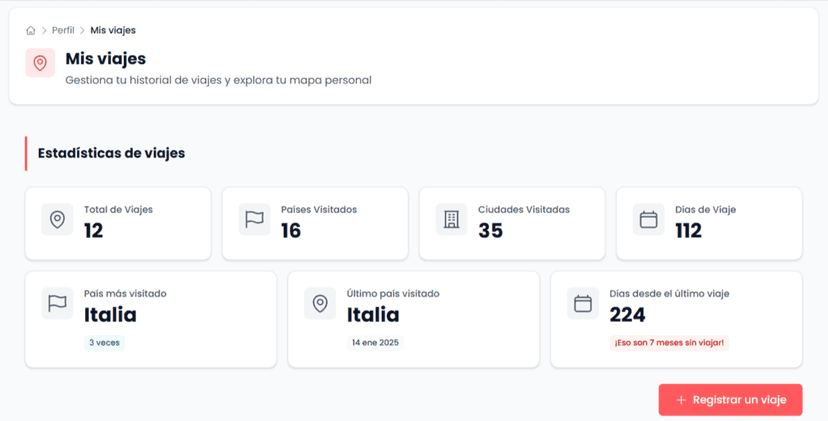This screenshot has width=828, height=421.
Task: Click the '14 ene 2025' date badge
Action: click(x=375, y=343)
